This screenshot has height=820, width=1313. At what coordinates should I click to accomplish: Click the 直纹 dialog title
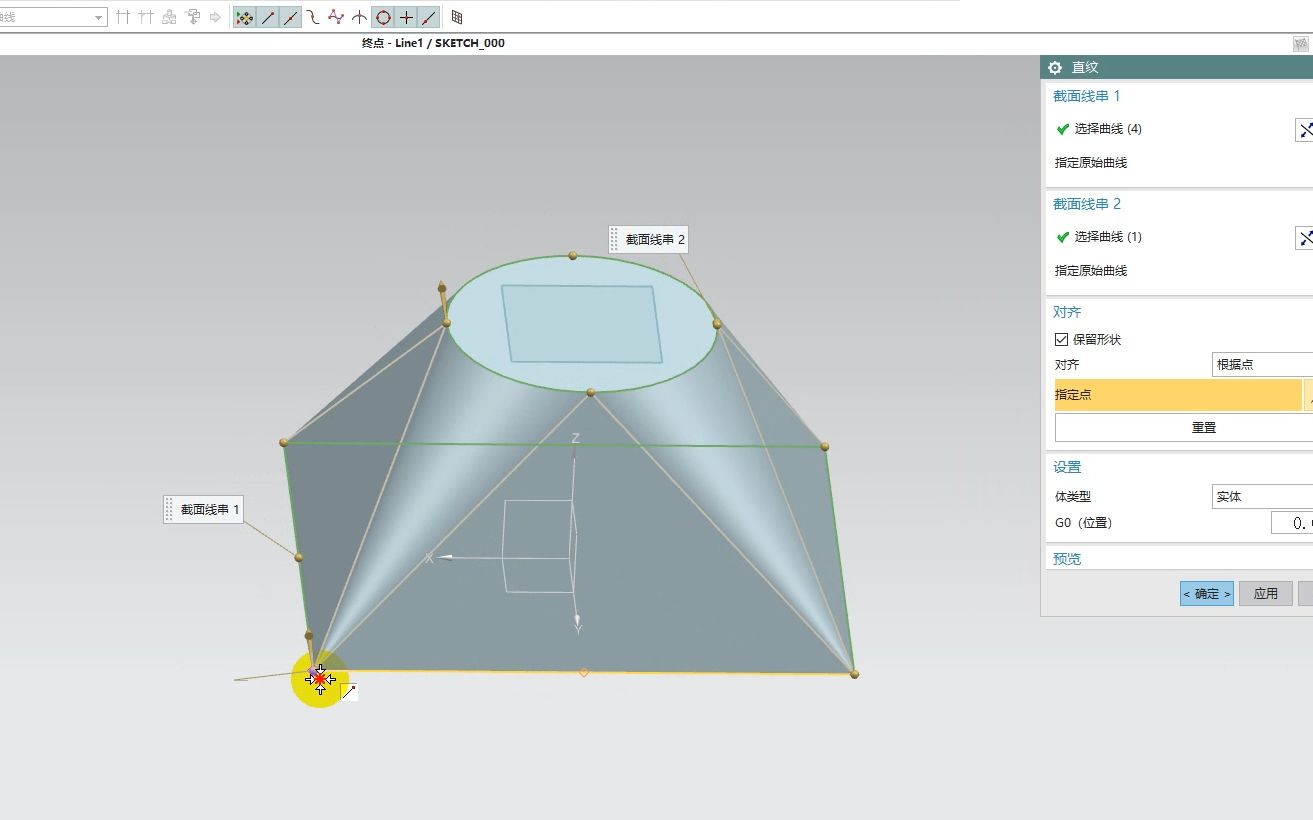coord(1085,68)
